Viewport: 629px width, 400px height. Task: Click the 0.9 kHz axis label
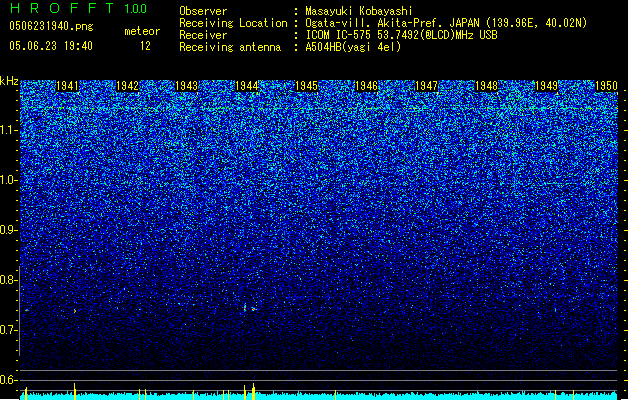(x=9, y=230)
